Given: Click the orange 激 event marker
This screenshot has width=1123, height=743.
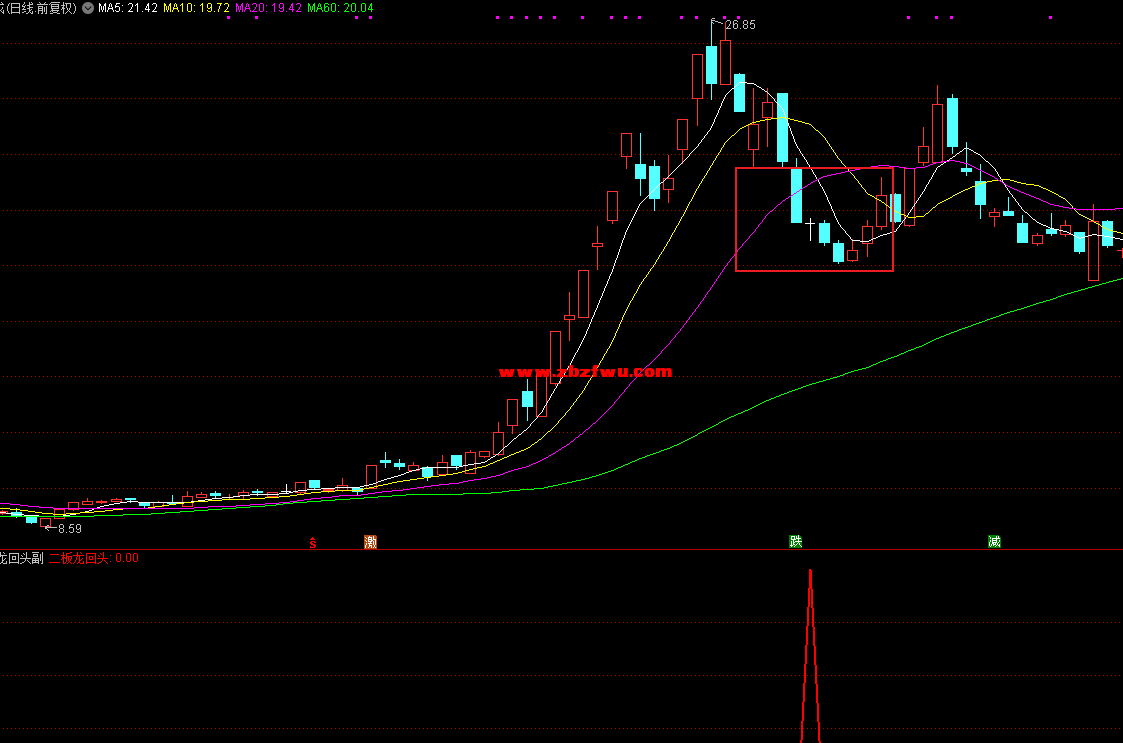Looking at the screenshot, I should [x=371, y=542].
